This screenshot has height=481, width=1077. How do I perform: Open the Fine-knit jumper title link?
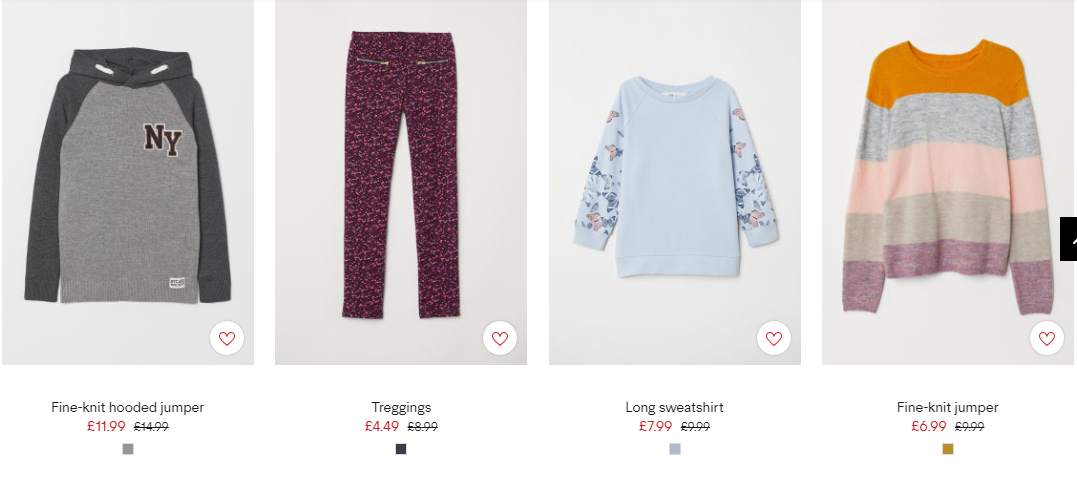pos(948,407)
